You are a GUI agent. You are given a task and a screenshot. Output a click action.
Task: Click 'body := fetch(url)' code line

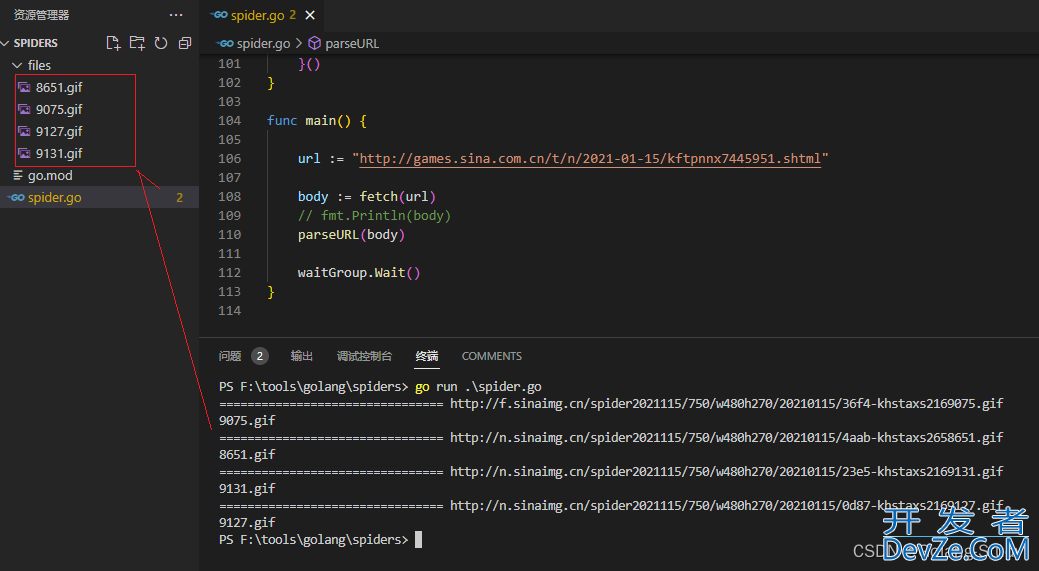tap(366, 197)
